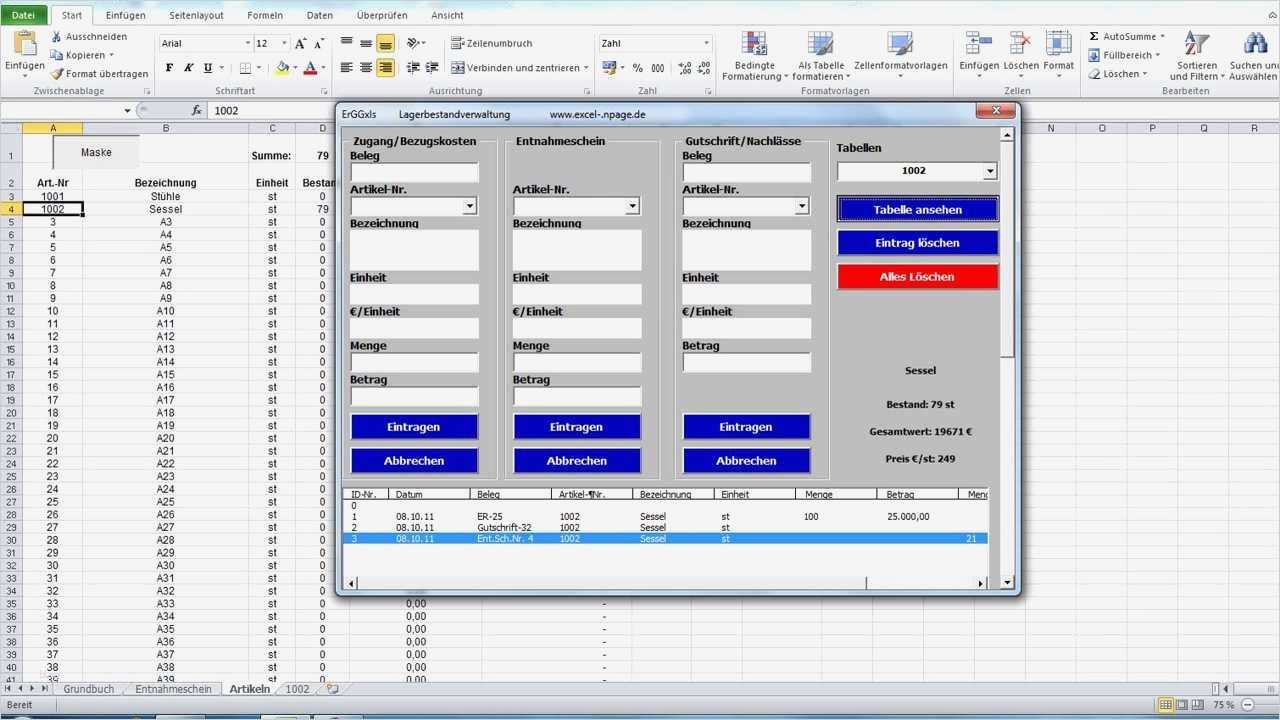Click the decrease decimal places icon
Image resolution: width=1280 pixels, height=720 pixels.
(x=704, y=68)
